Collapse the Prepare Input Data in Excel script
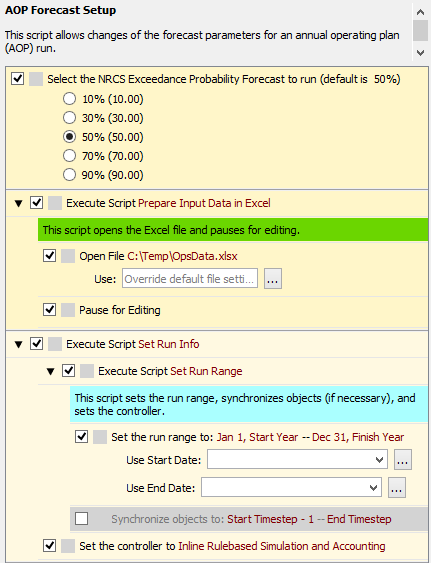Viewport: 431px width, 563px height. [19, 204]
